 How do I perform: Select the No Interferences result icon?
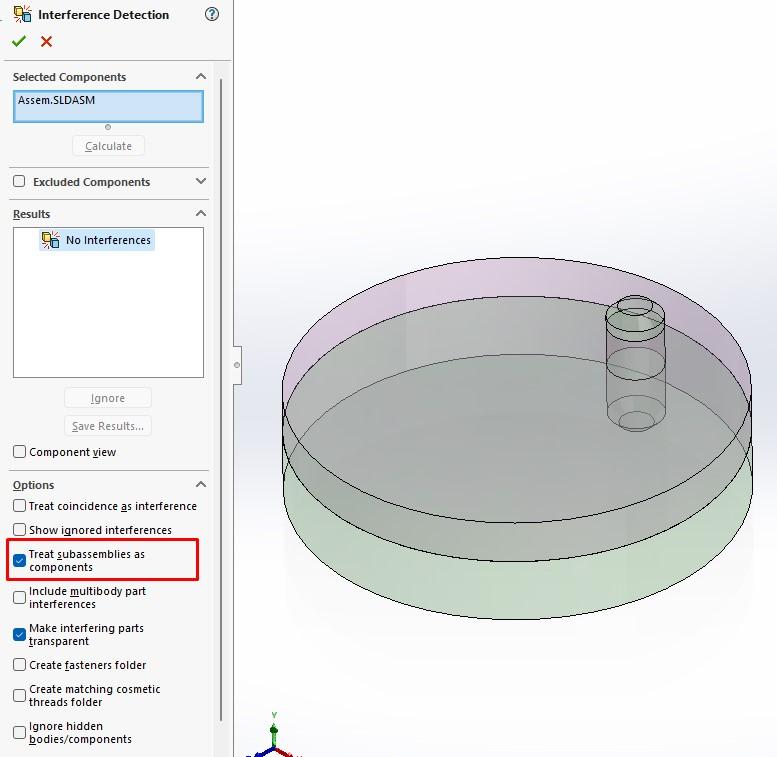[51, 240]
